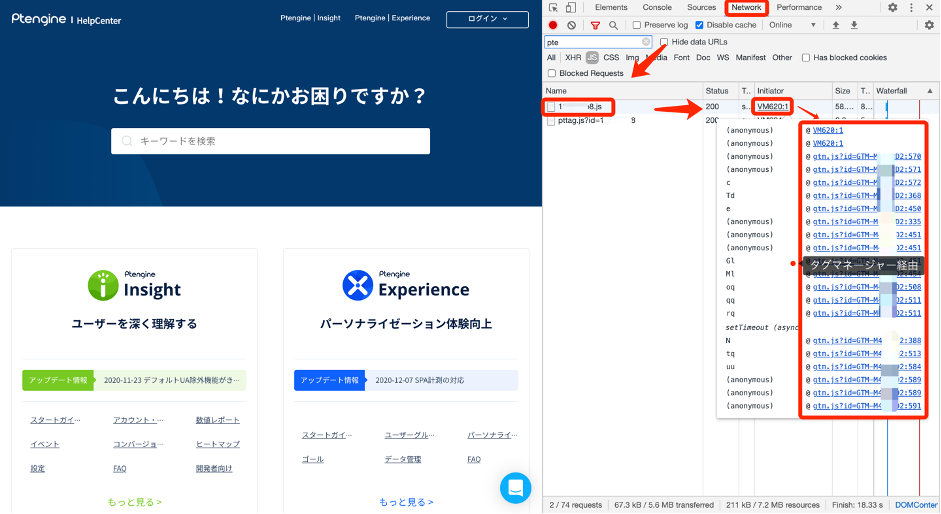Open the データ管理 link
This screenshot has height=514, width=941.
(403, 459)
